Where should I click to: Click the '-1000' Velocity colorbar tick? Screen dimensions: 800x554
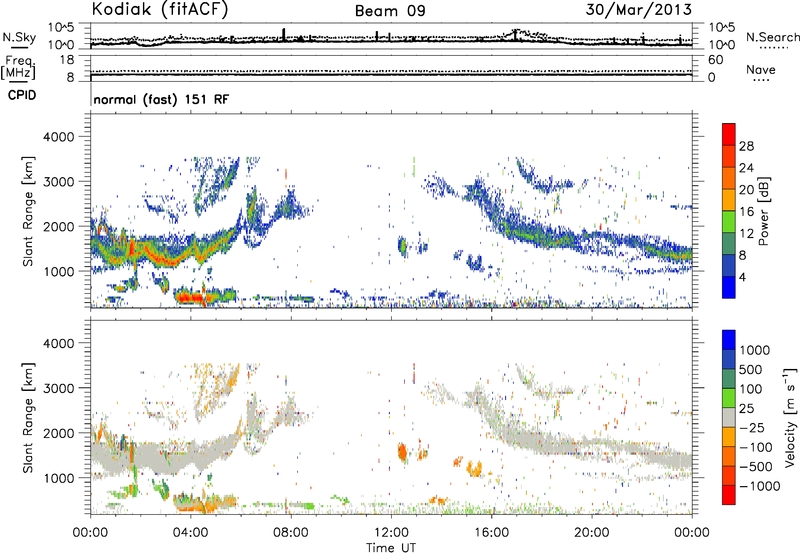coord(760,486)
